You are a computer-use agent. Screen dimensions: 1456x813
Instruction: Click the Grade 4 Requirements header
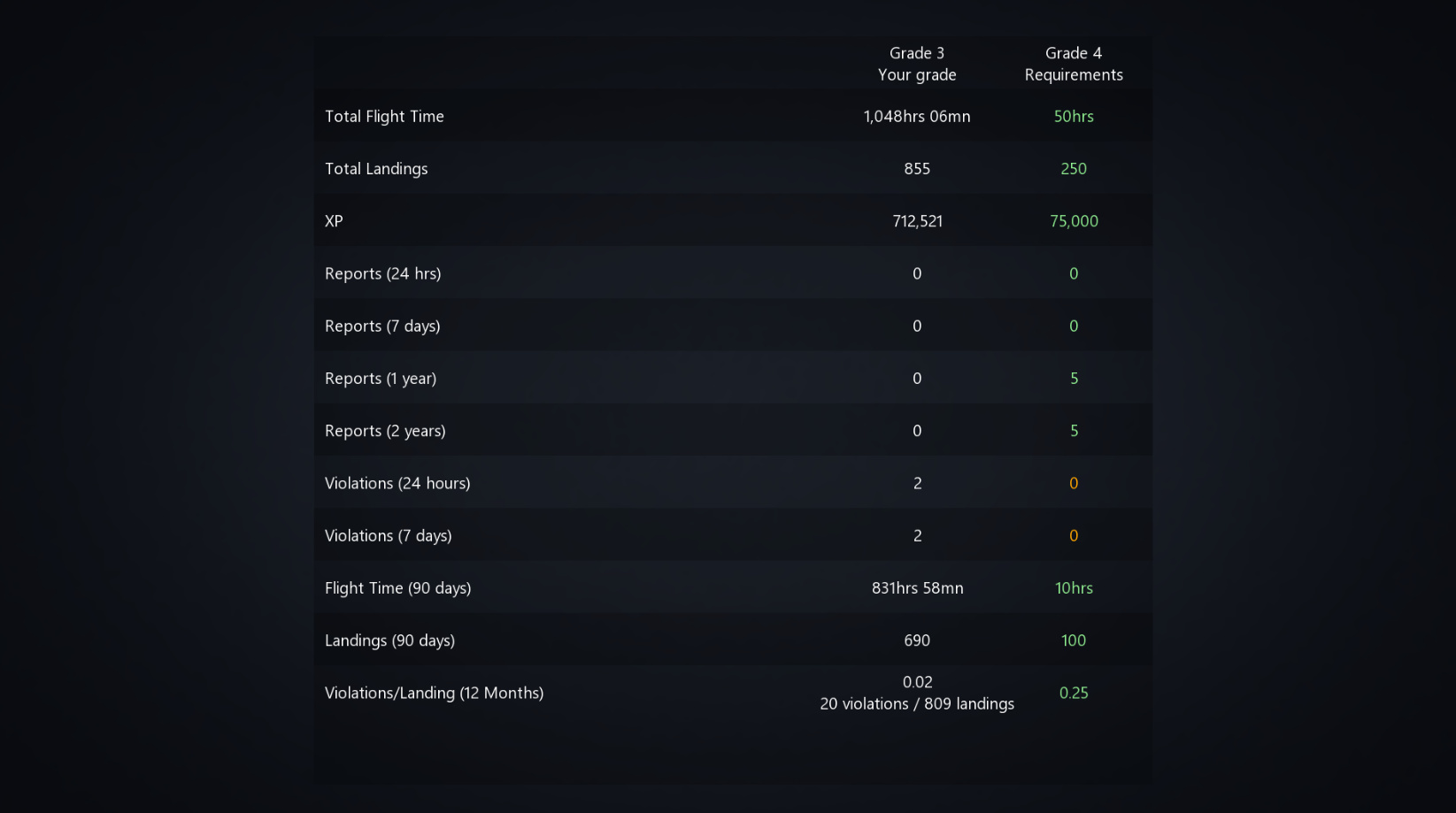[1074, 64]
